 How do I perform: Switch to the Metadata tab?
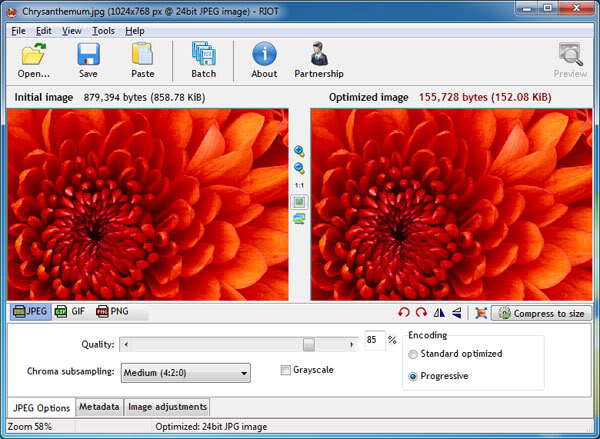[99, 407]
